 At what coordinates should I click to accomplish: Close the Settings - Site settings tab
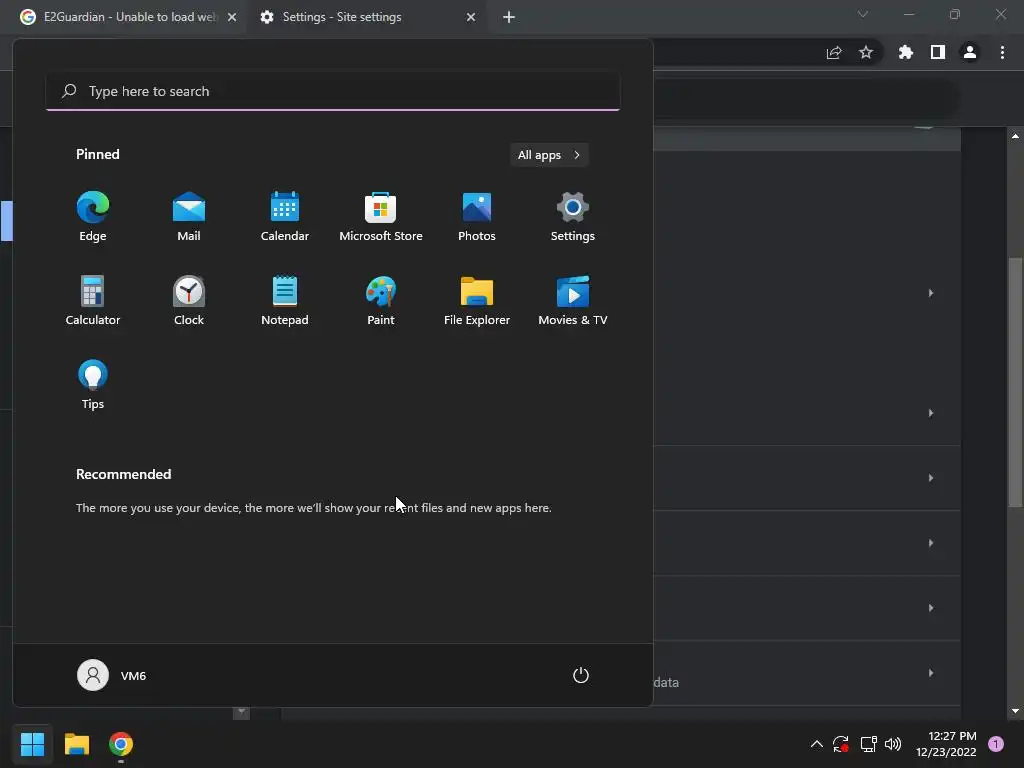[471, 17]
